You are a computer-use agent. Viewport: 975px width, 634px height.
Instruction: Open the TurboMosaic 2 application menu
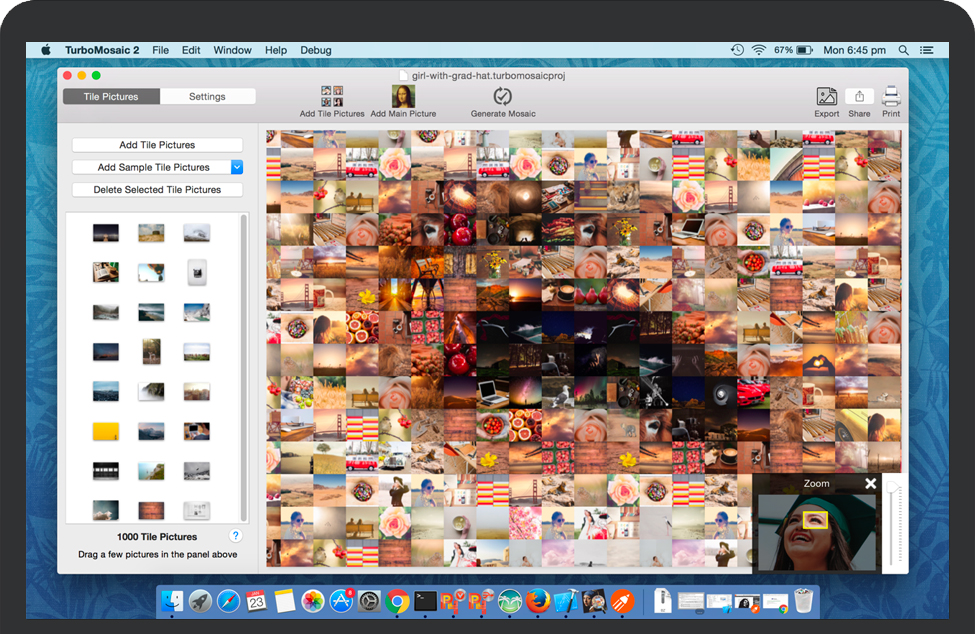click(102, 50)
